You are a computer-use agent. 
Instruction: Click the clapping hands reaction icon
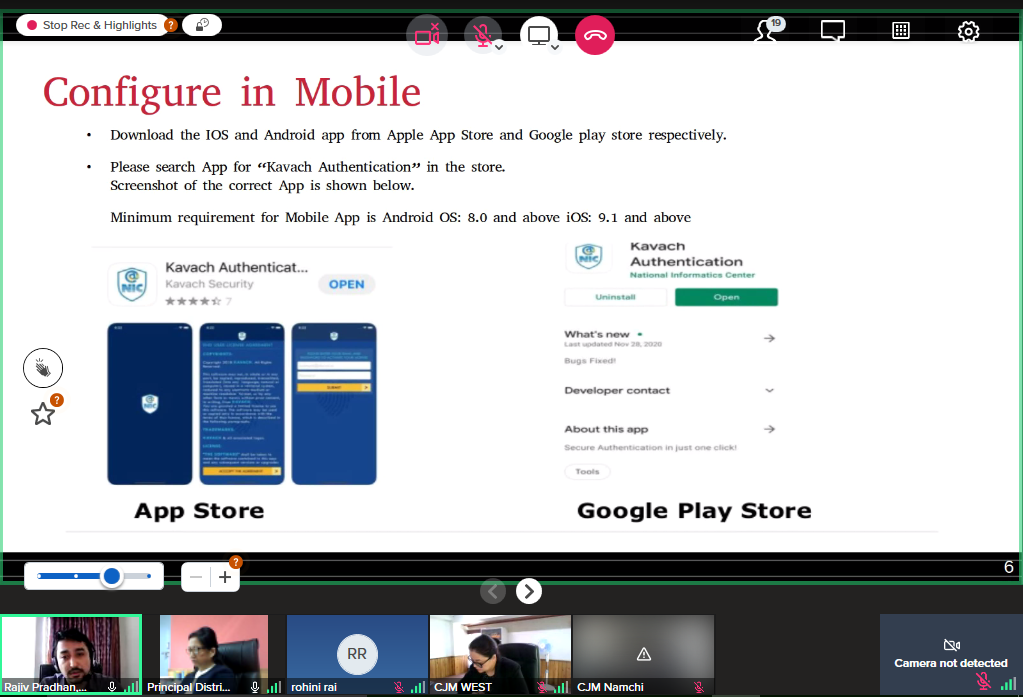tap(43, 368)
